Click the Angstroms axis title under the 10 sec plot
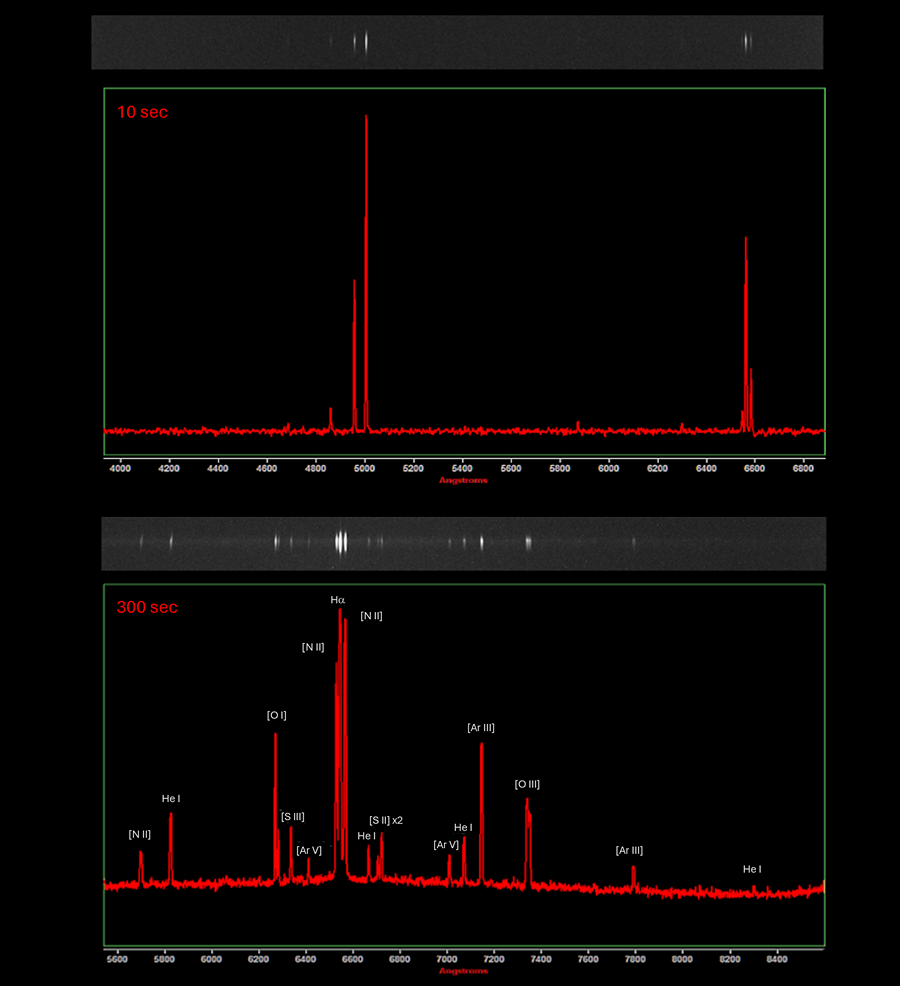 (x=463, y=481)
